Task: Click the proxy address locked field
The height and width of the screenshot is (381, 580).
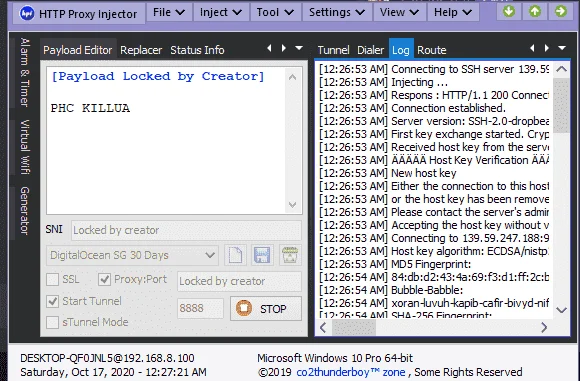Action: pos(239,281)
